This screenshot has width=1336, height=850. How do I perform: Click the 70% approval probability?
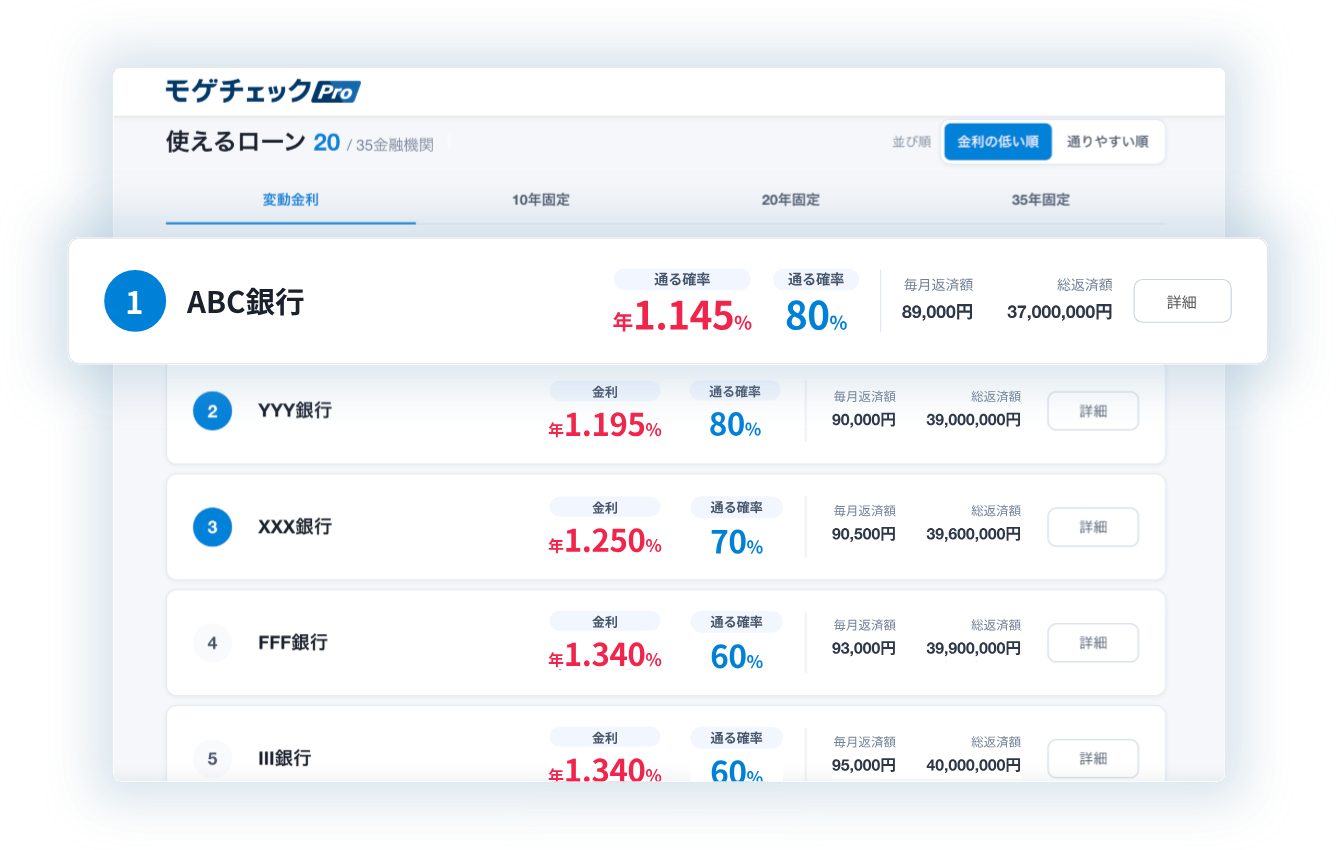pos(737,543)
